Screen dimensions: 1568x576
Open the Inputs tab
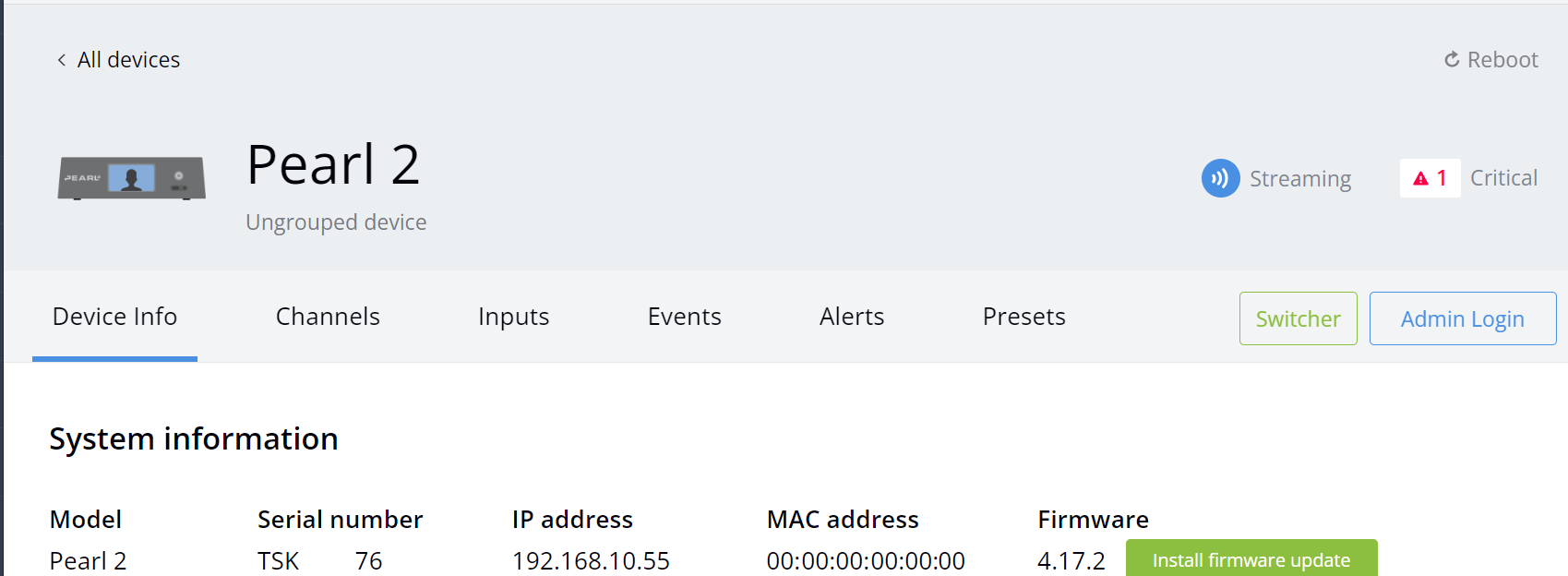click(513, 317)
